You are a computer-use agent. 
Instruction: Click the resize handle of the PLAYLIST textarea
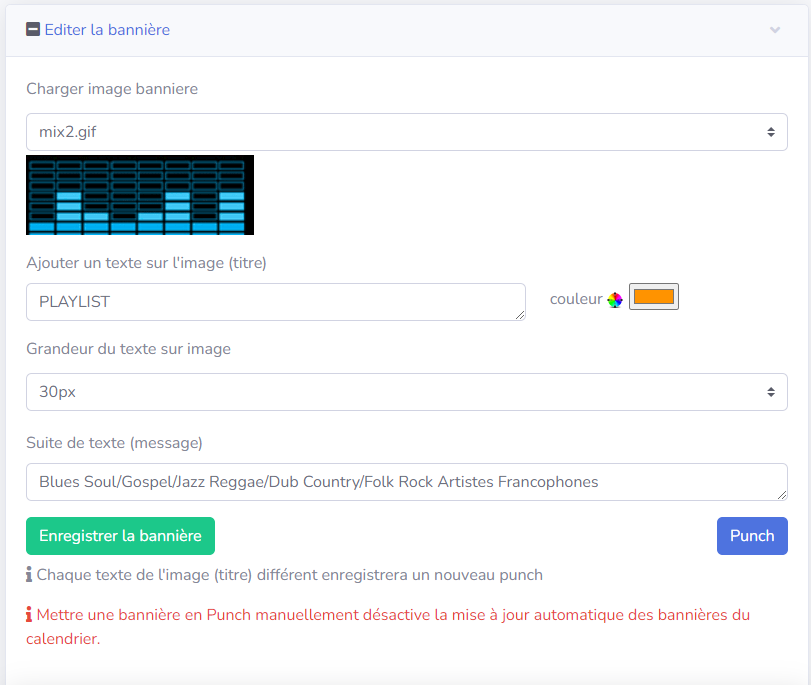[x=520, y=315]
